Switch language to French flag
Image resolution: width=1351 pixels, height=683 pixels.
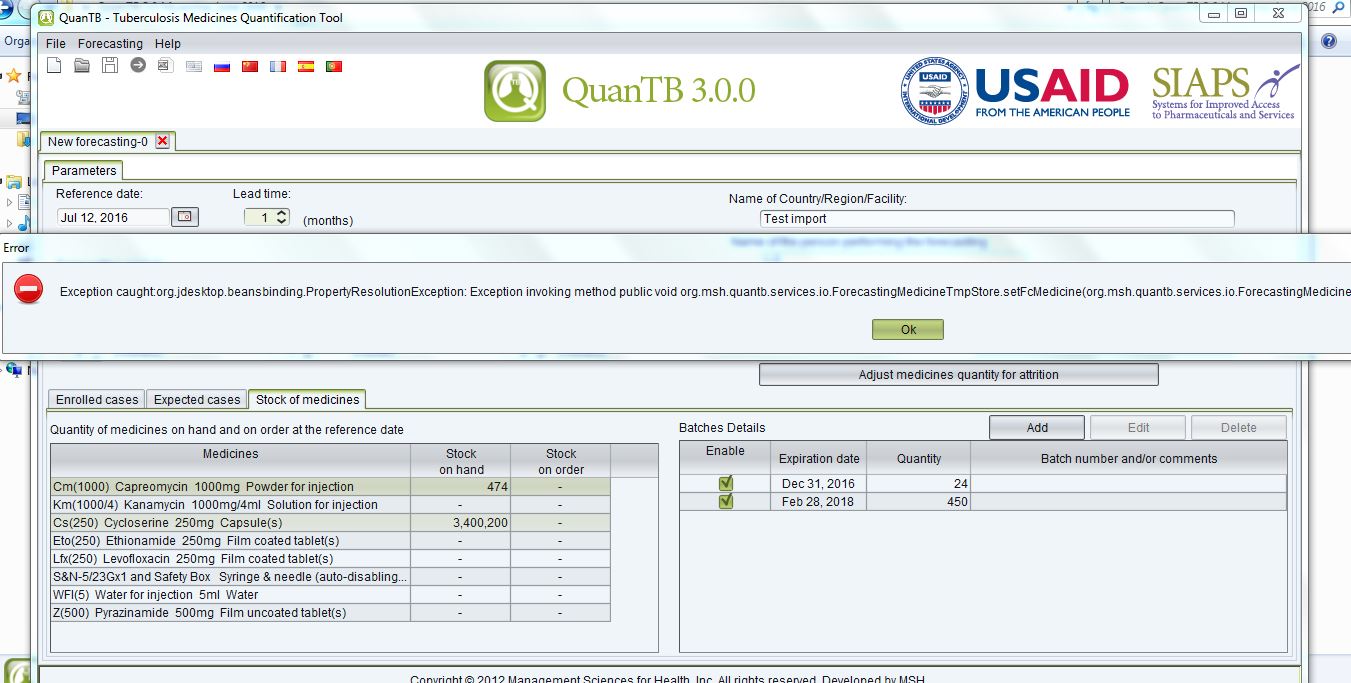(x=278, y=66)
